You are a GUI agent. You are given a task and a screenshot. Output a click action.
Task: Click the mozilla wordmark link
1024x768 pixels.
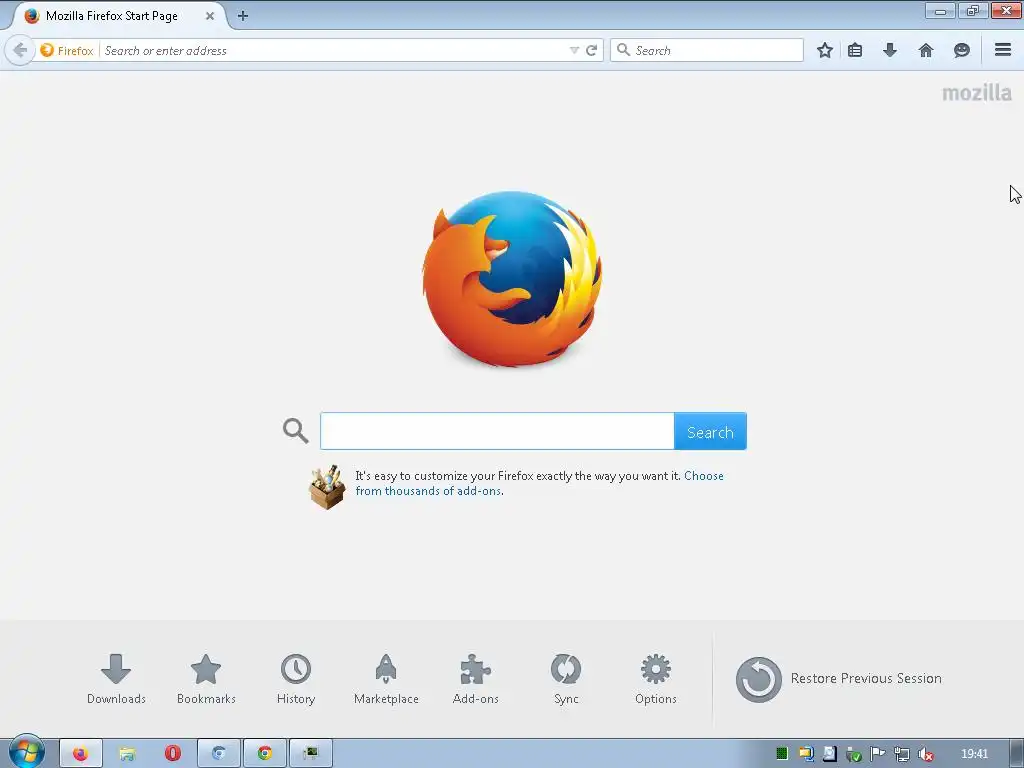click(x=977, y=93)
